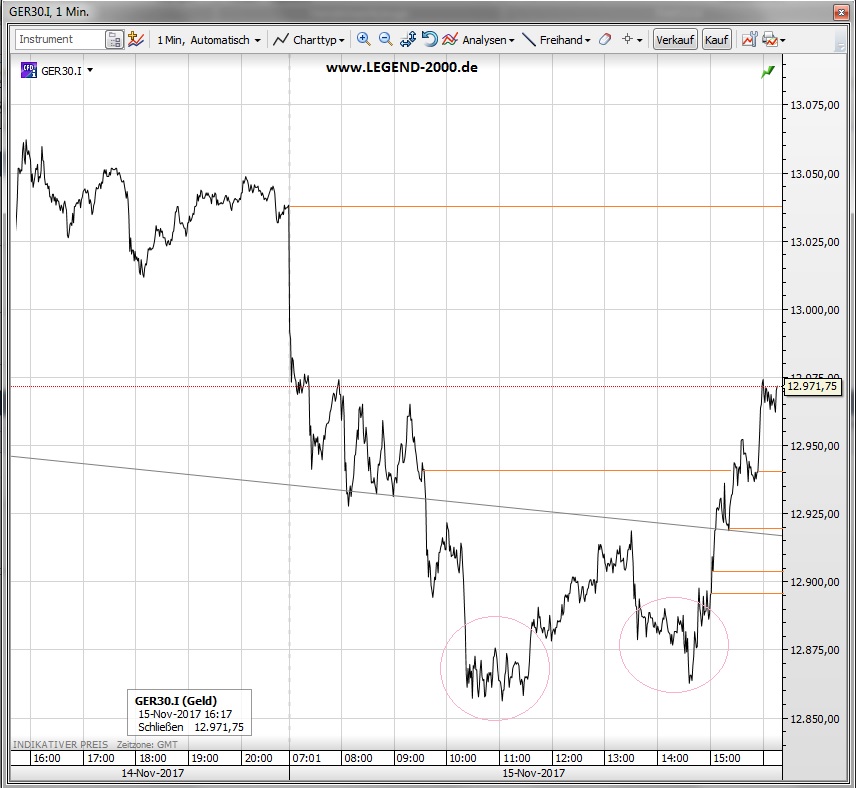This screenshot has width=856, height=788.
Task: Click the blue reset/undo arrow icon
Action: 429,40
